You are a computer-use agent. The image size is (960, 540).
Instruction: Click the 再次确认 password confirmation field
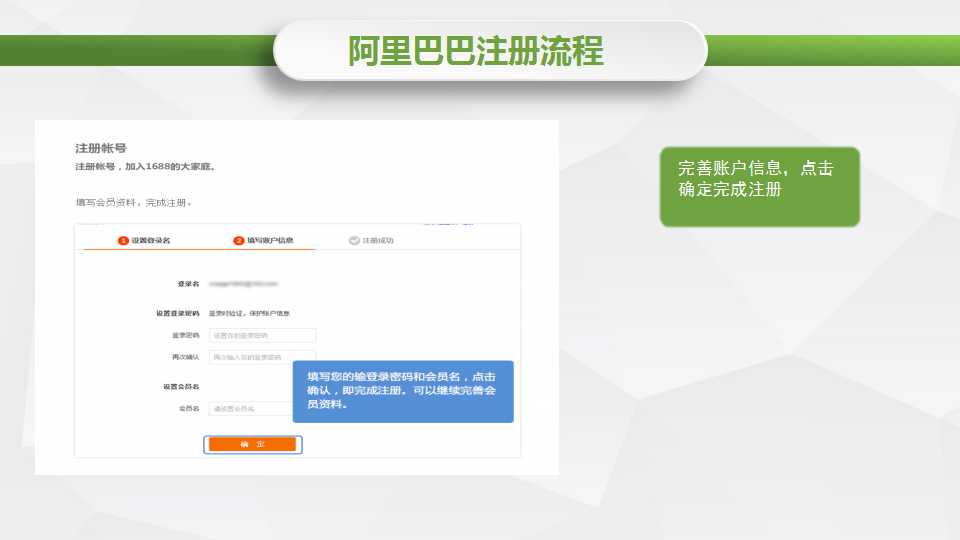262,356
